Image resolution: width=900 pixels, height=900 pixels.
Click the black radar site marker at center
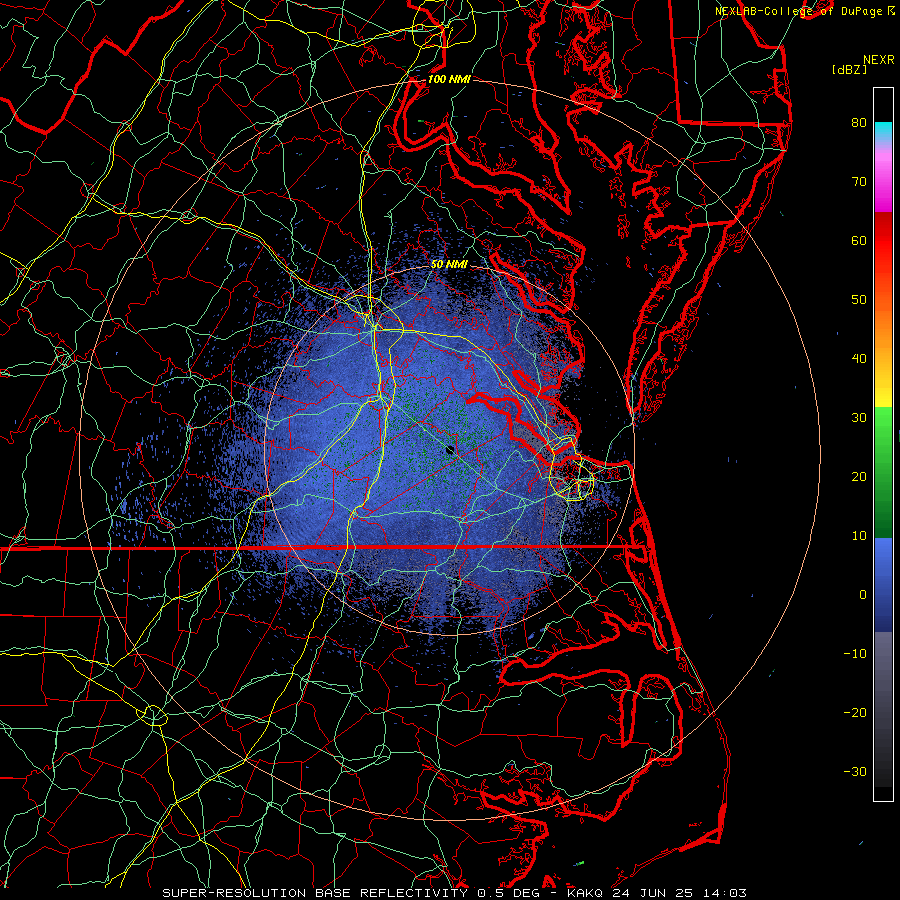coord(450,450)
